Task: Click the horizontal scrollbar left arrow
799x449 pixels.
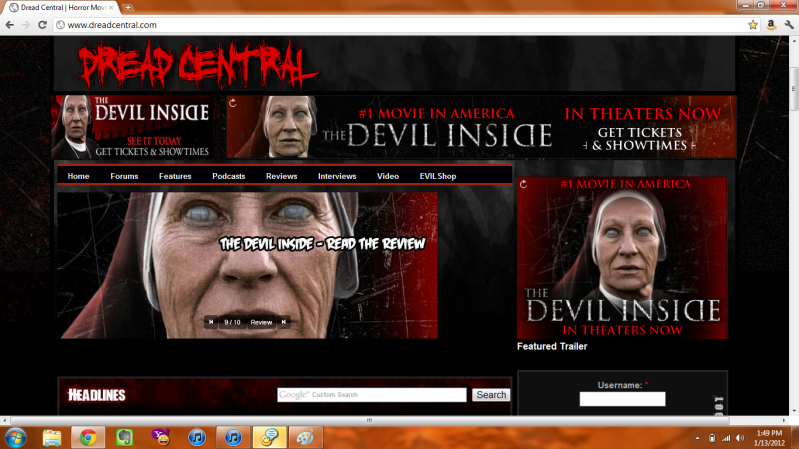Action: pyautogui.click(x=5, y=420)
